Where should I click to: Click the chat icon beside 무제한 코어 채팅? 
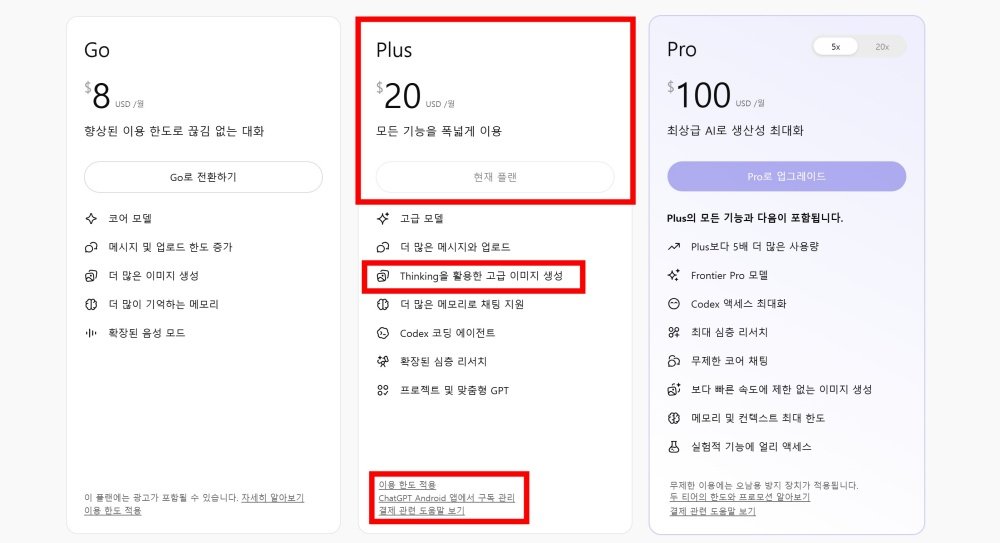(x=673, y=361)
